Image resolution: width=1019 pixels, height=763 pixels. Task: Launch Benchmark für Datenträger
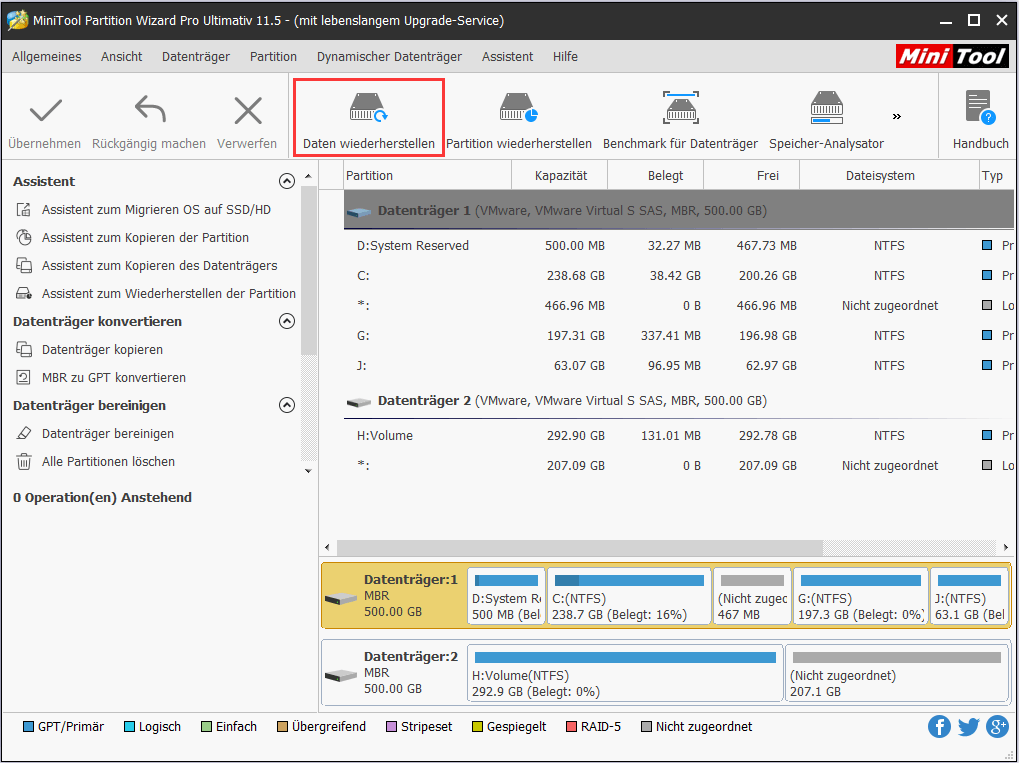pos(680,118)
